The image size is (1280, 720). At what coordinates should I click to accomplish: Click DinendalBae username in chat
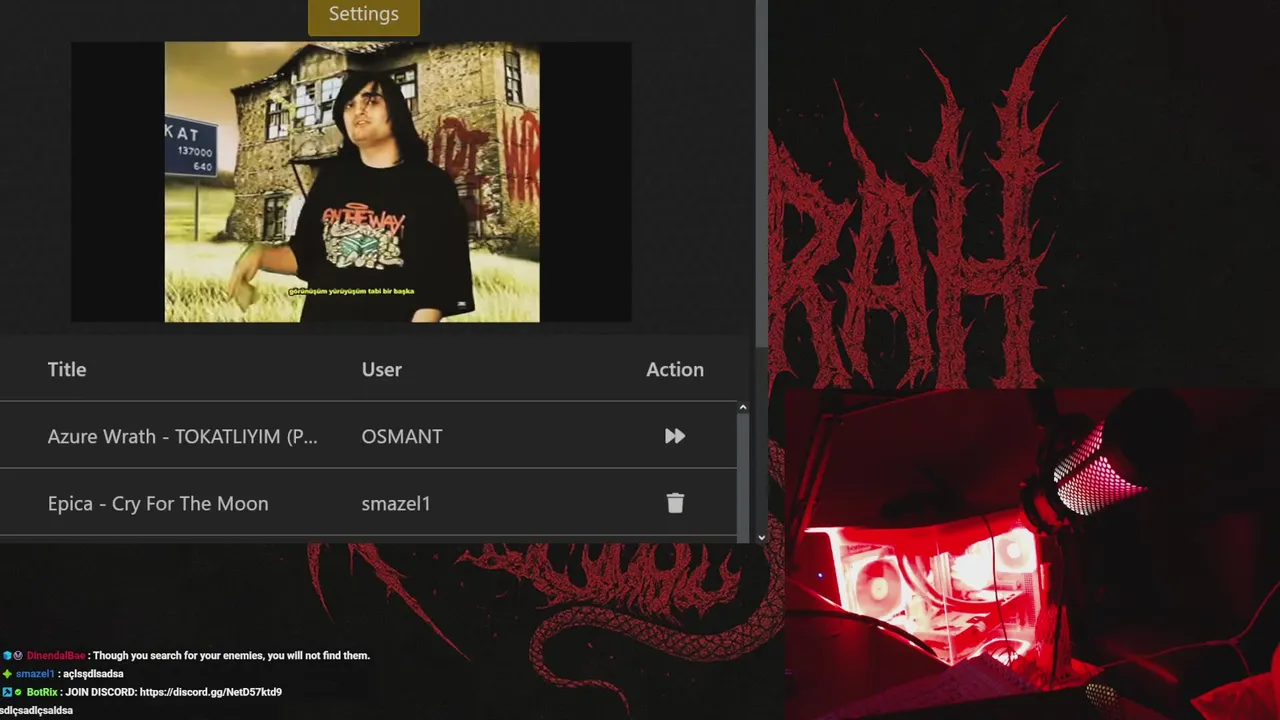(56, 656)
